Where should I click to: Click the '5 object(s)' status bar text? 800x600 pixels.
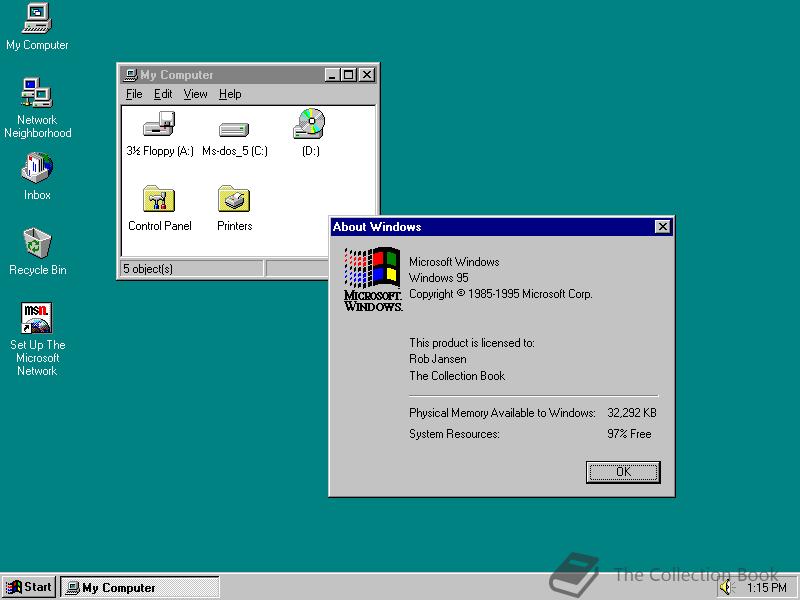147,269
